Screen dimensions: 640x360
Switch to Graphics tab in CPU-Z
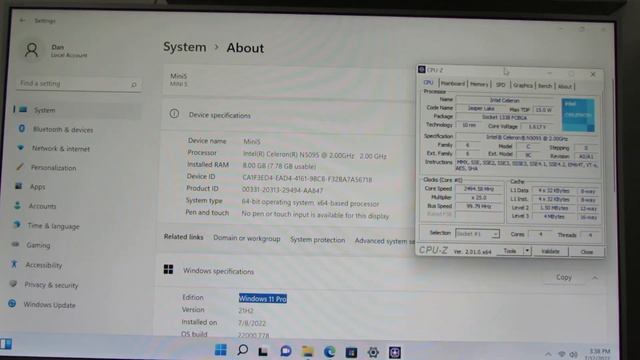522,85
